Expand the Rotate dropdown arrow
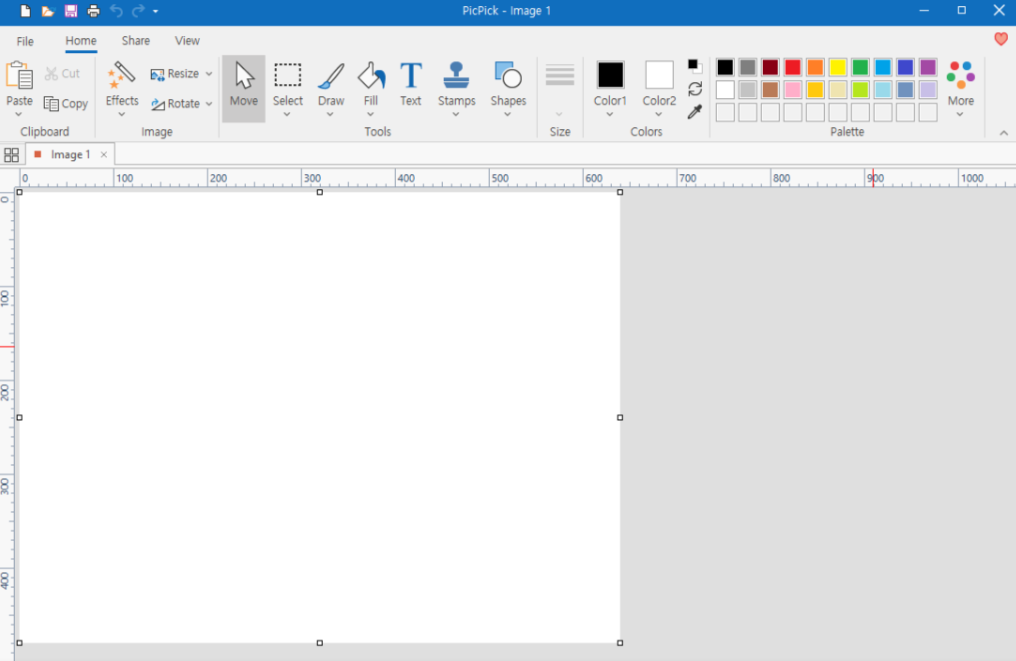Screen dimensions: 1016x661 click(209, 104)
